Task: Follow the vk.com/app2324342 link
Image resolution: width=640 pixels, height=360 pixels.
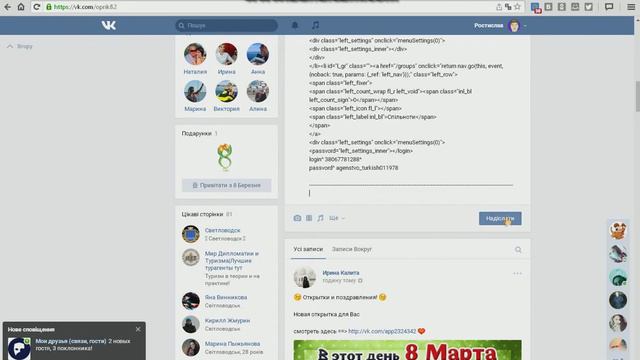Action: coord(382,331)
